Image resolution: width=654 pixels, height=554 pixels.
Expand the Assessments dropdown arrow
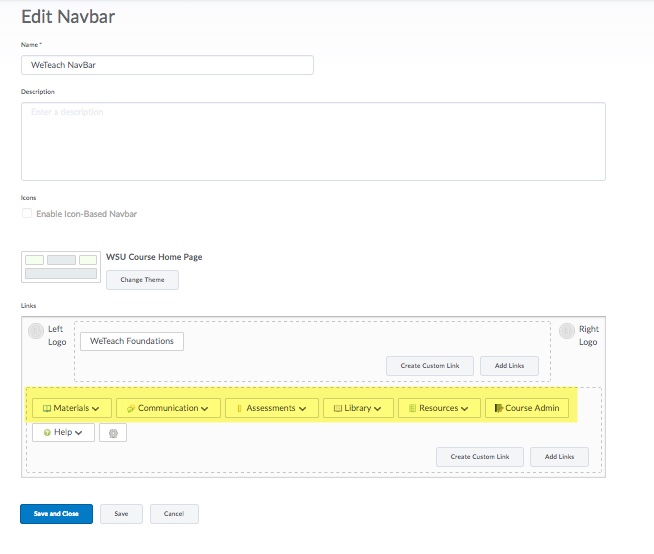(303, 409)
